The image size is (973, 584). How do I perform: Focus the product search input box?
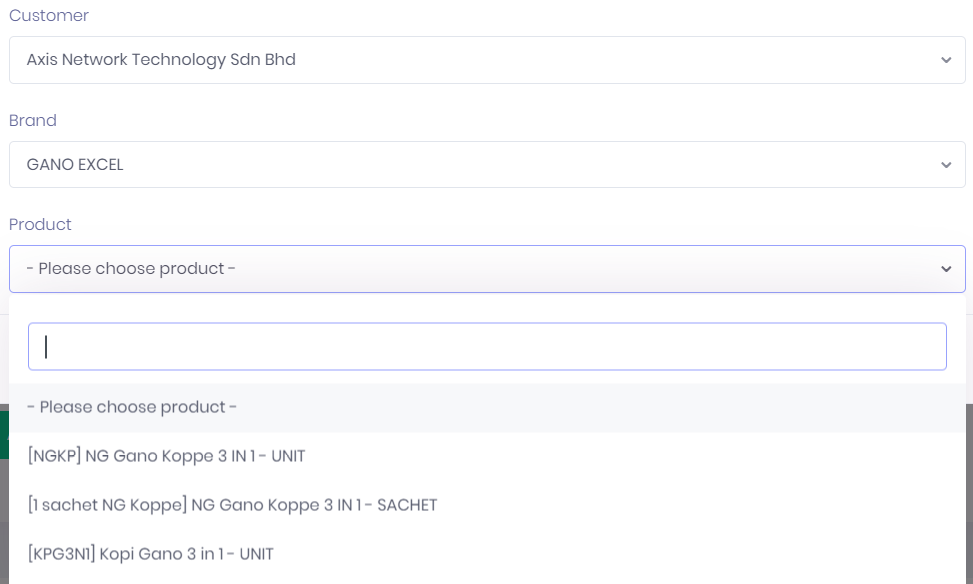(486, 346)
